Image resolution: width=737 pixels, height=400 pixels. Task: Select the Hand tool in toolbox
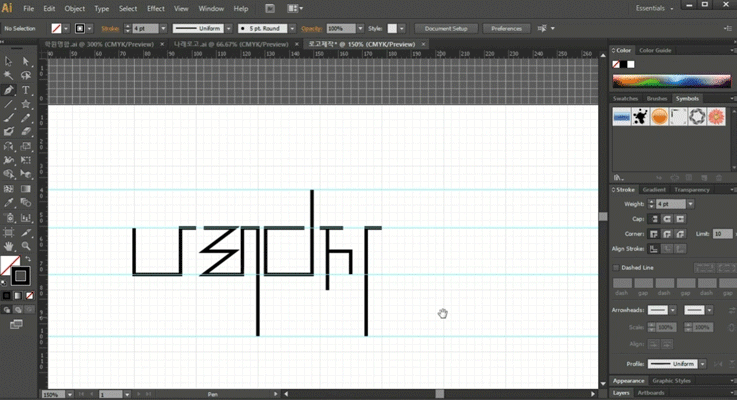coord(8,246)
